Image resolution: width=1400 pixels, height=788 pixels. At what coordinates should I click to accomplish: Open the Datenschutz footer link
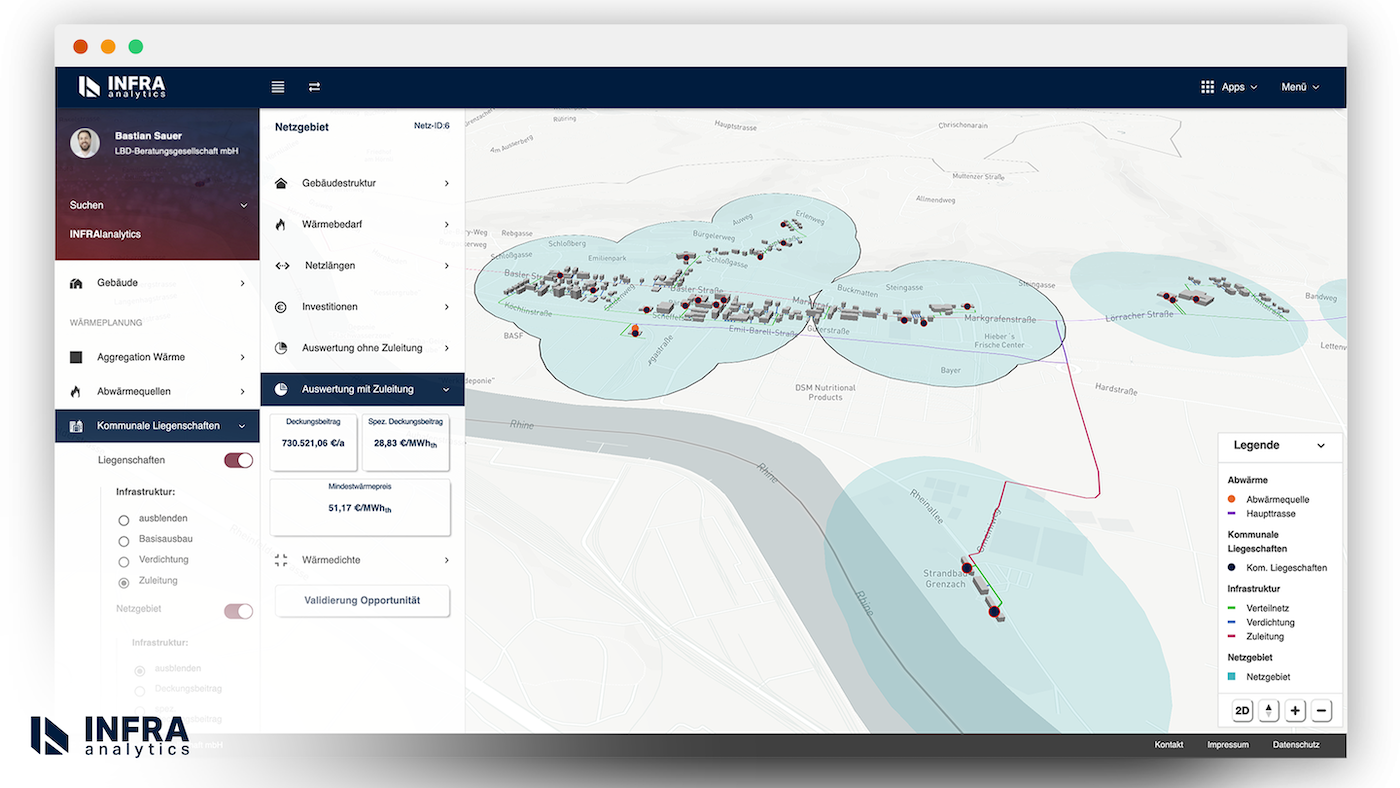[x=1296, y=745]
